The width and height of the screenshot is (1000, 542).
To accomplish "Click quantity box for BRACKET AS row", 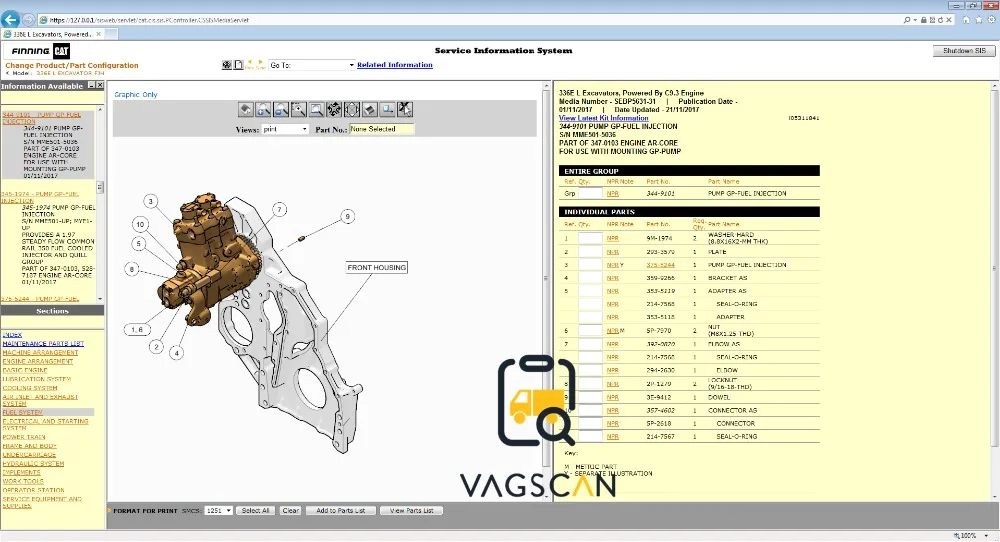I will (x=590, y=278).
